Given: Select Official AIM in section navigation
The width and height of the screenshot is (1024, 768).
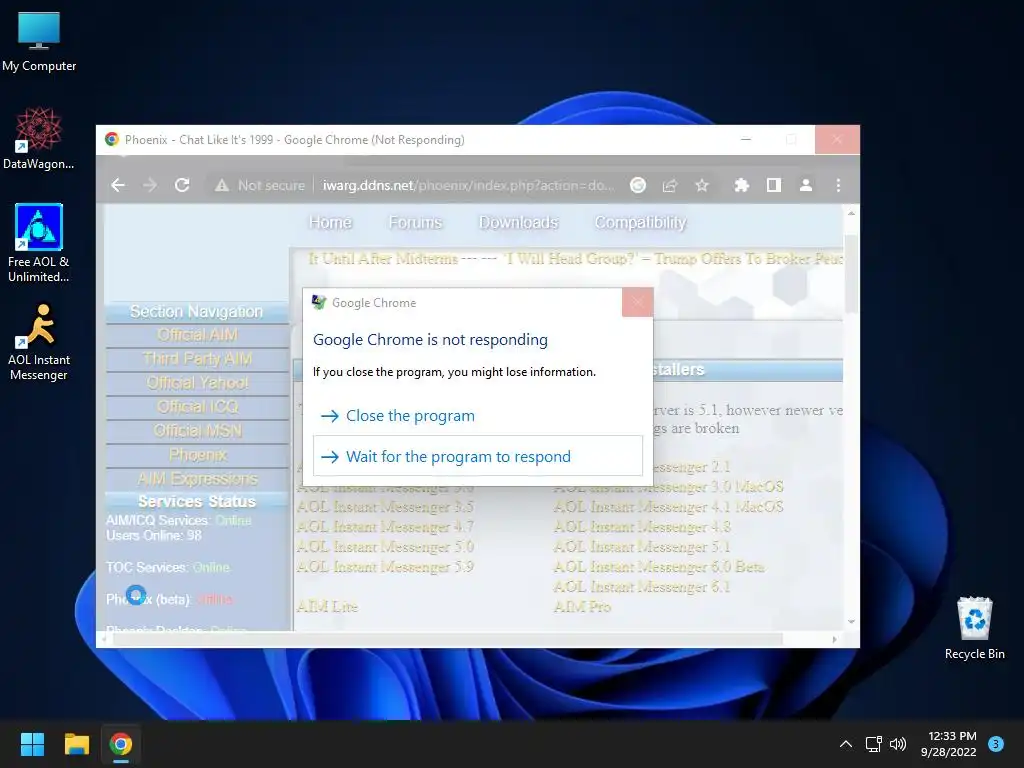Looking at the screenshot, I should pos(197,335).
